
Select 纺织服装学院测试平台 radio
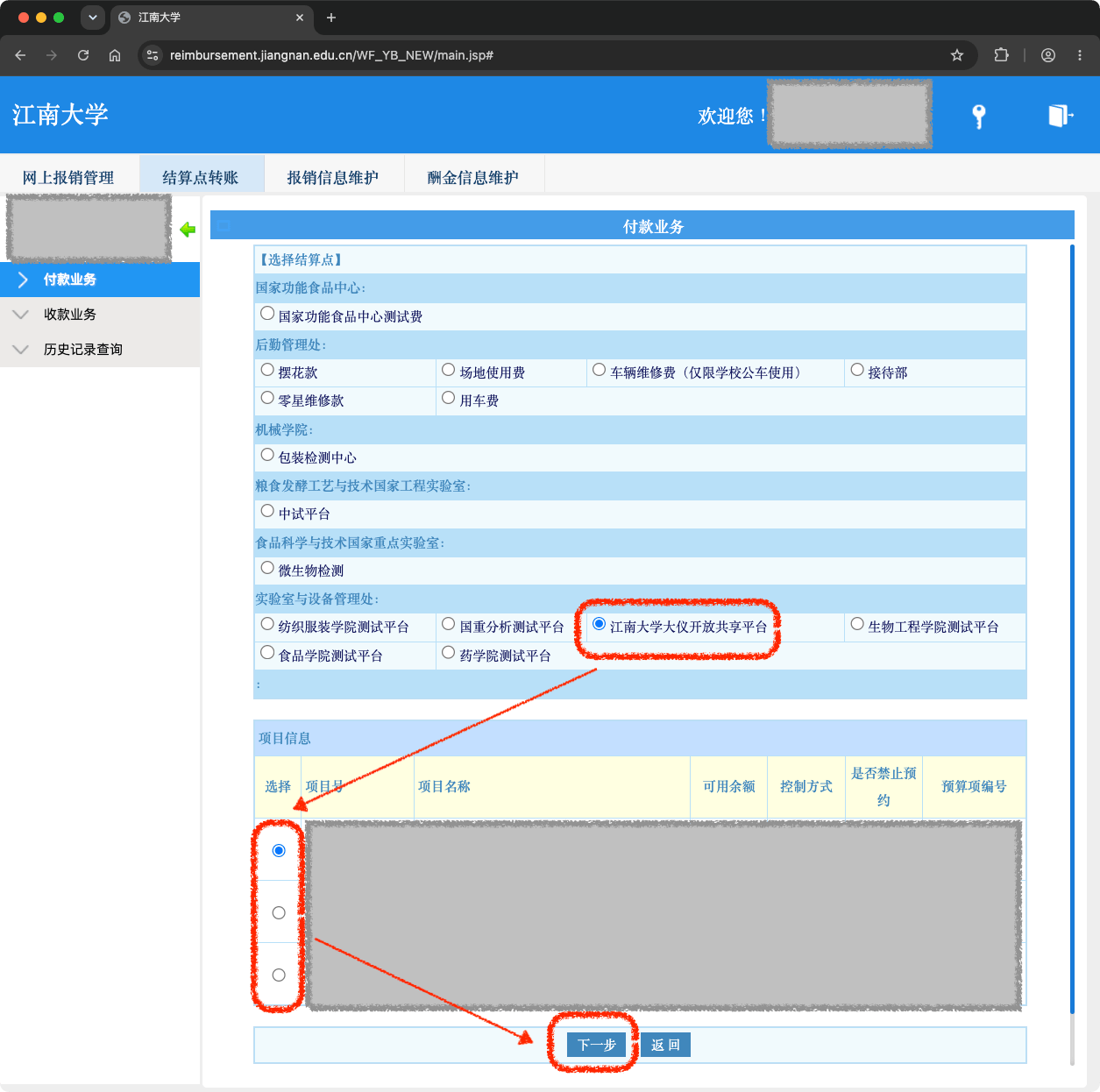click(x=267, y=624)
